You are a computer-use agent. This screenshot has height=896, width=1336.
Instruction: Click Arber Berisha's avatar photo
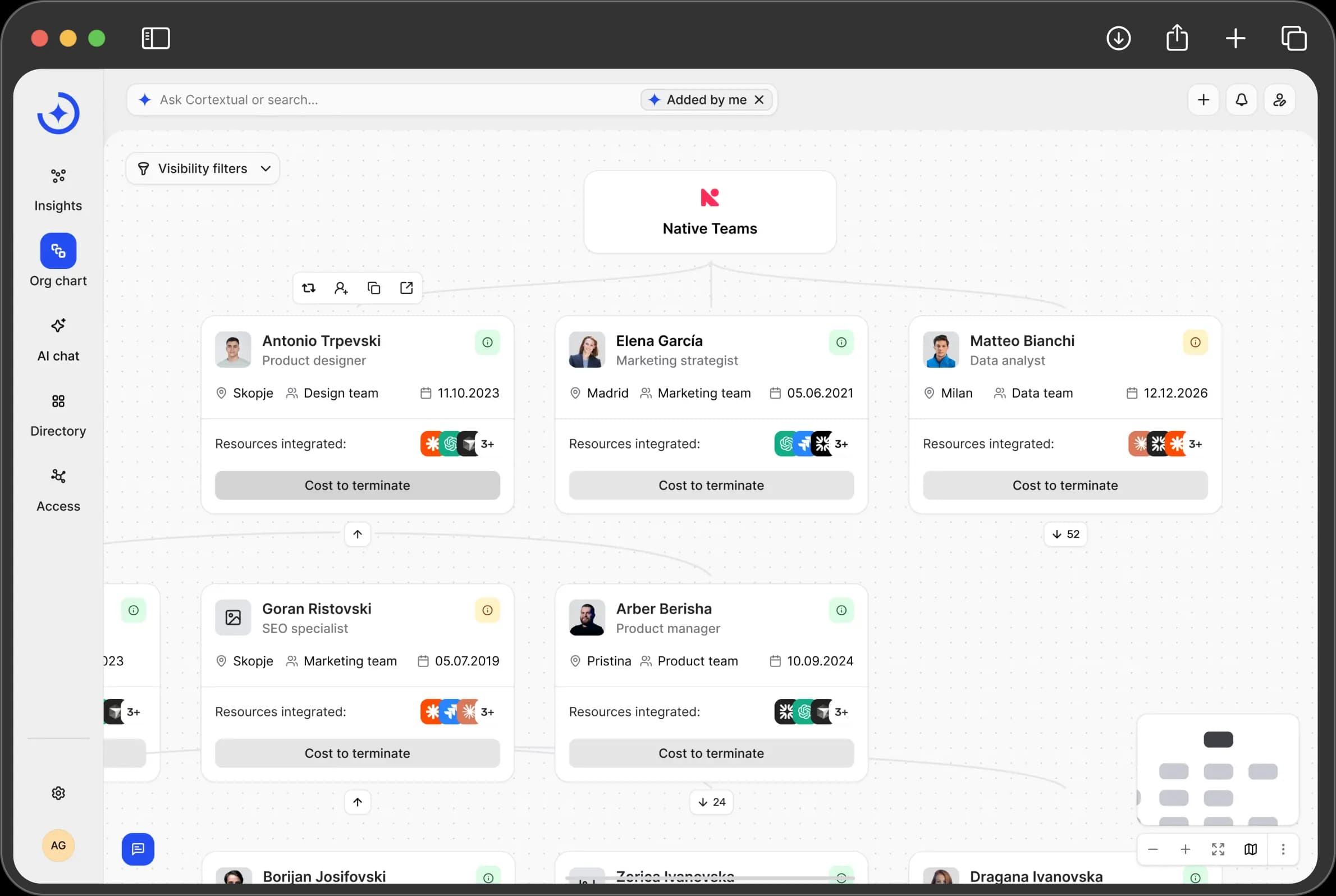click(587, 618)
